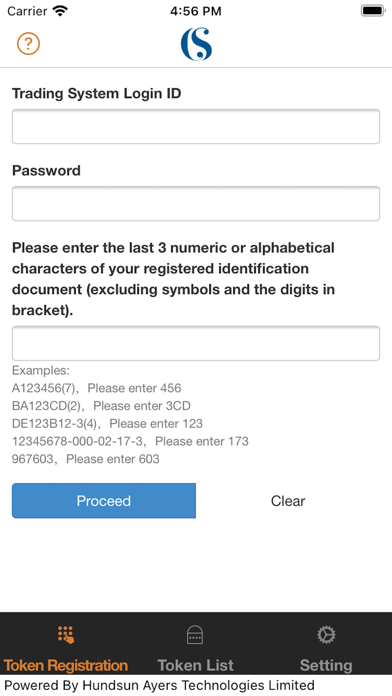Tap the Wi-Fi icon in status bar
Viewport: 392px width, 696px height.
pos(59,11)
